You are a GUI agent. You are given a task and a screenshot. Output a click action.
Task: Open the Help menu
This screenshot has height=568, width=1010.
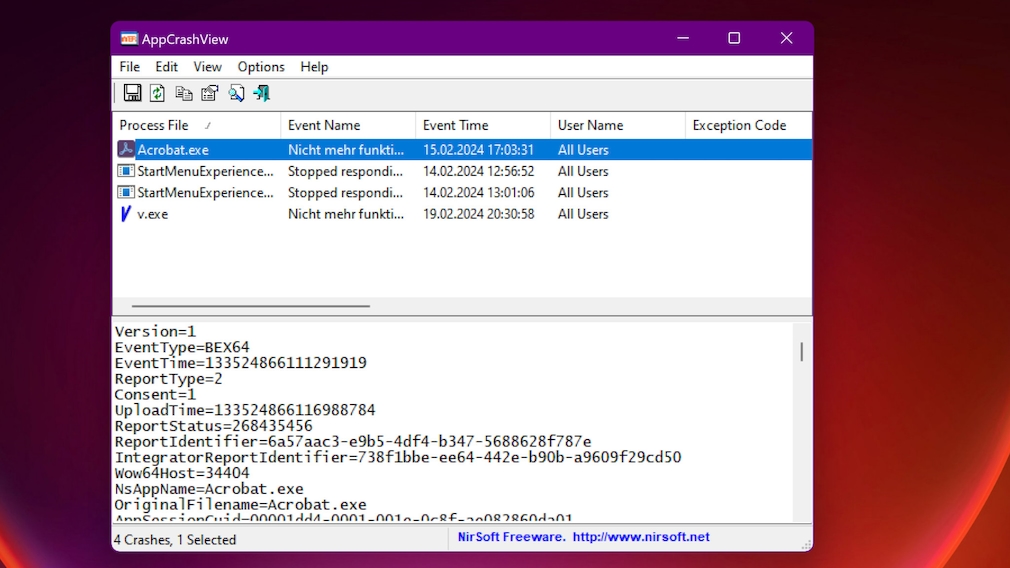coord(314,67)
